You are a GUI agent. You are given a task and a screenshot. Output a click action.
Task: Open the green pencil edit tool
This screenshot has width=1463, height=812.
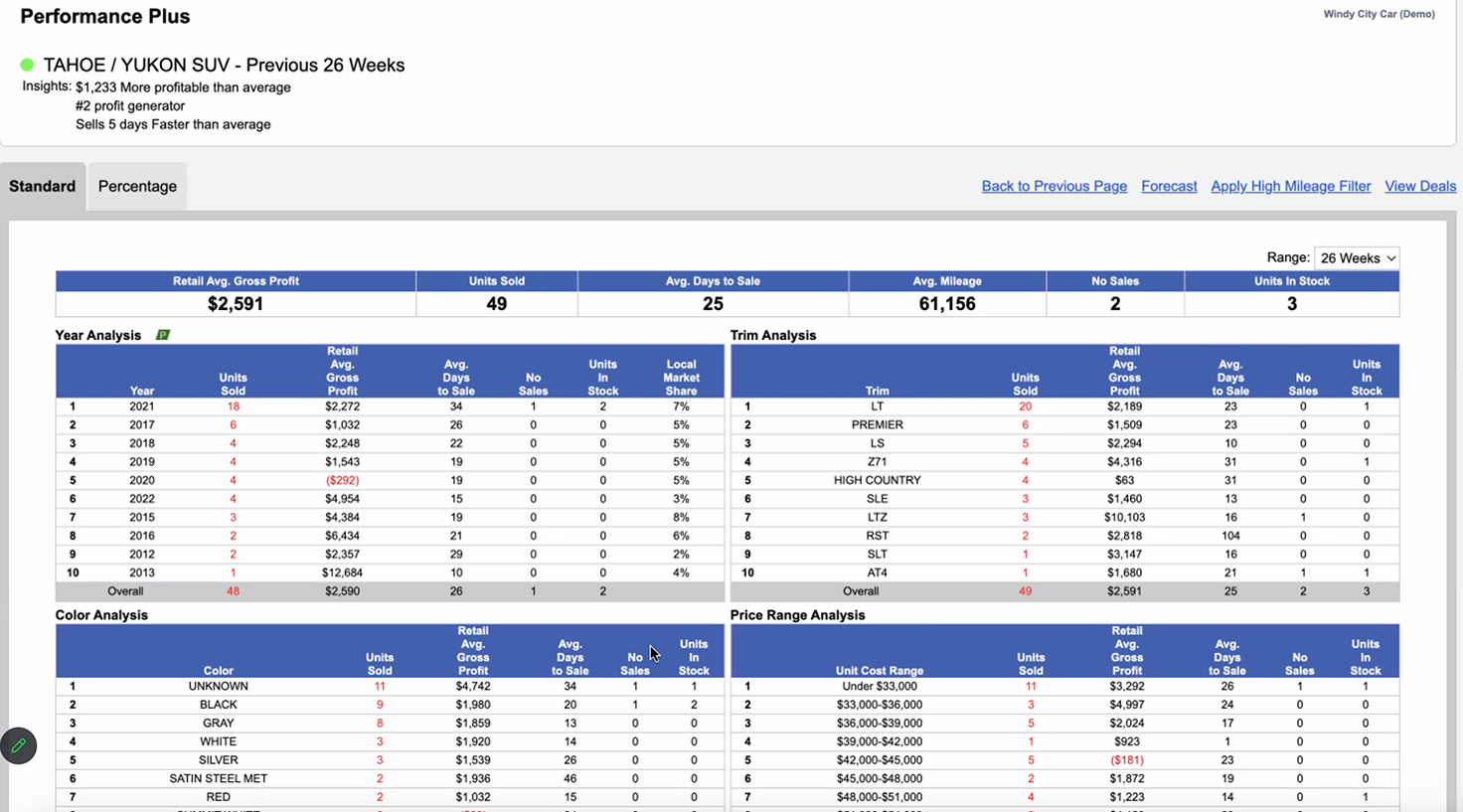pos(18,745)
